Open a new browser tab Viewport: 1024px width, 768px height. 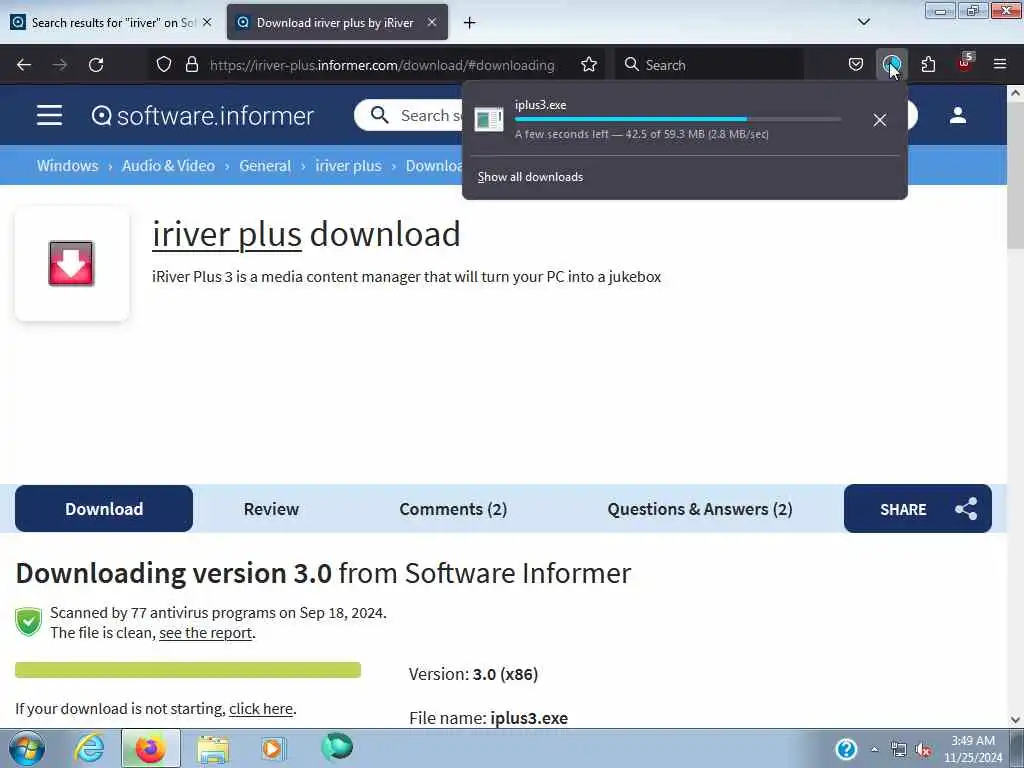click(x=469, y=23)
